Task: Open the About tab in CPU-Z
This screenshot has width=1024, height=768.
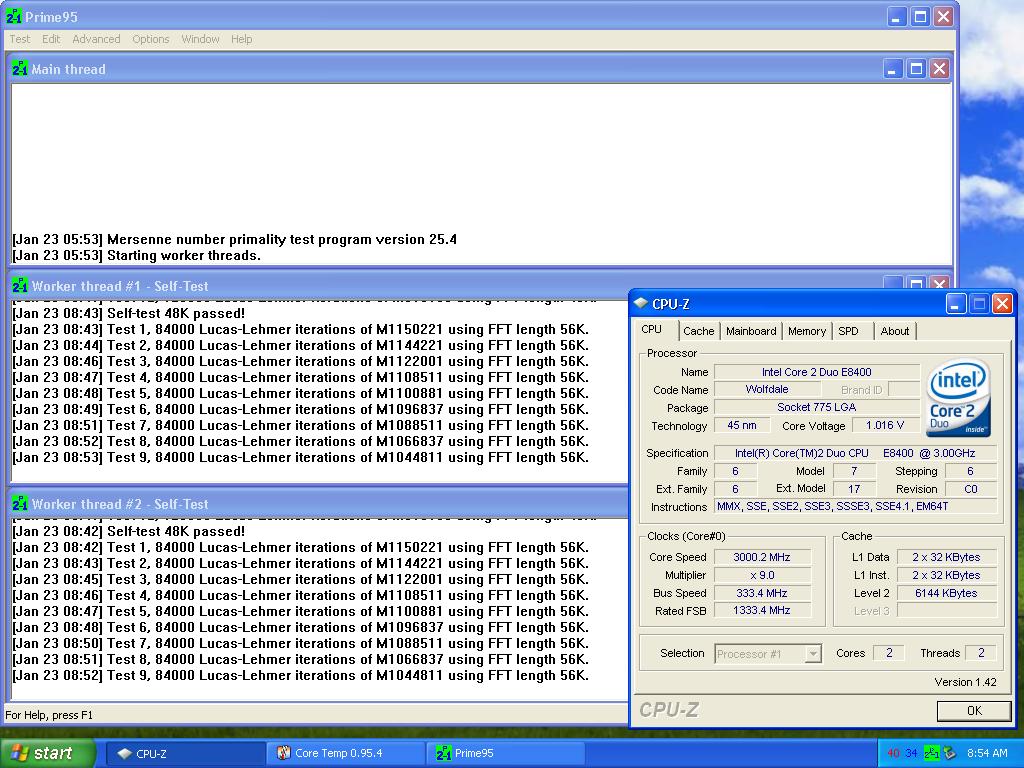Action: point(895,331)
